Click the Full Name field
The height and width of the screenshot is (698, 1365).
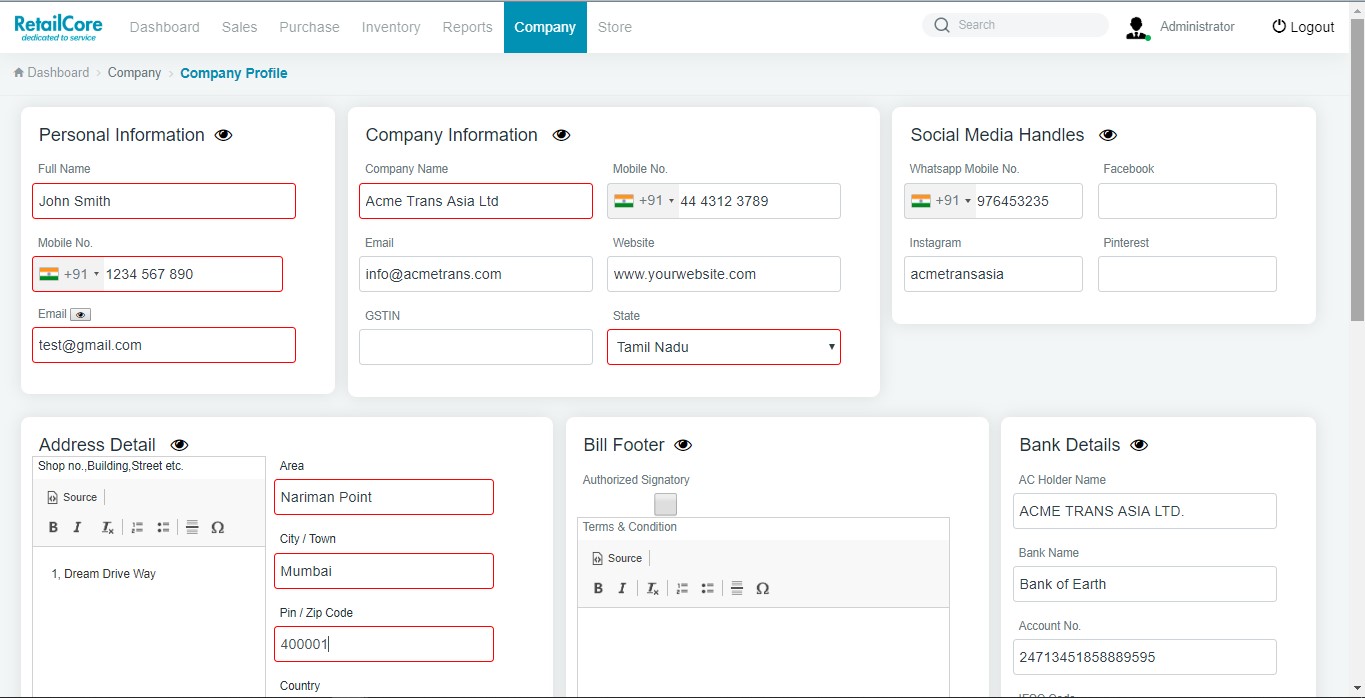click(x=164, y=201)
